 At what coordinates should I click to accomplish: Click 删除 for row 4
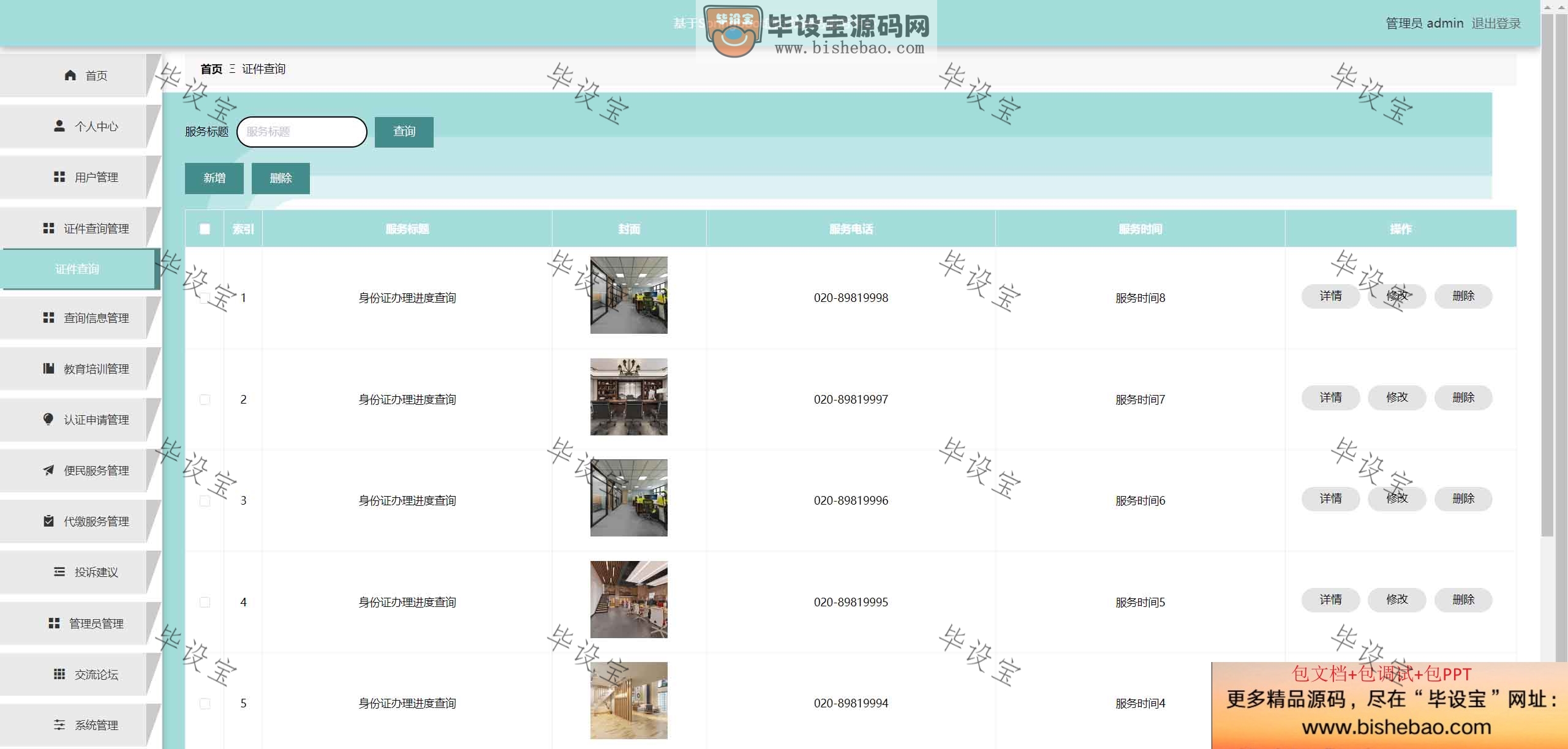(x=1463, y=600)
